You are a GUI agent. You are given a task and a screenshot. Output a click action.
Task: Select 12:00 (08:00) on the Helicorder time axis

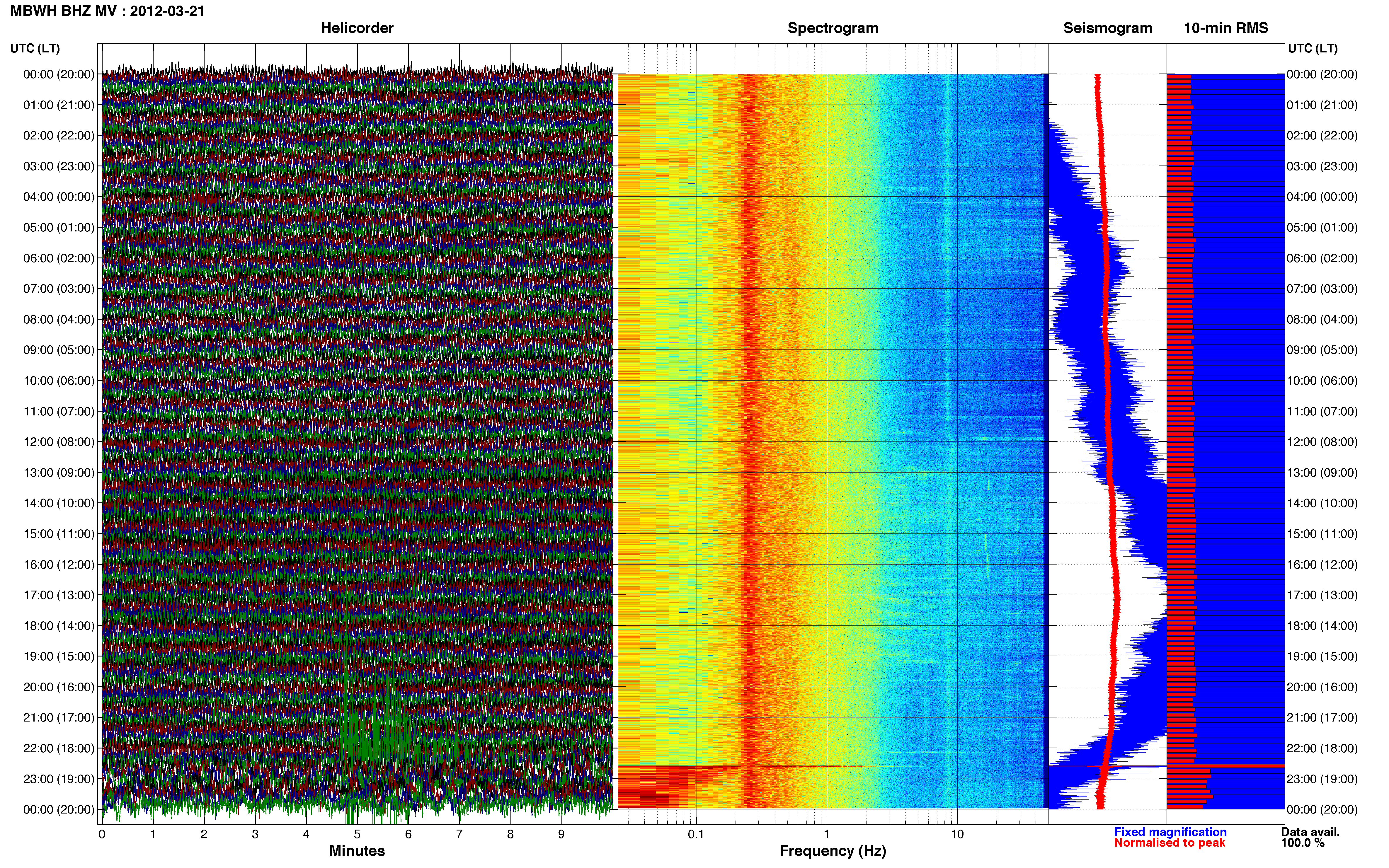click(59, 442)
